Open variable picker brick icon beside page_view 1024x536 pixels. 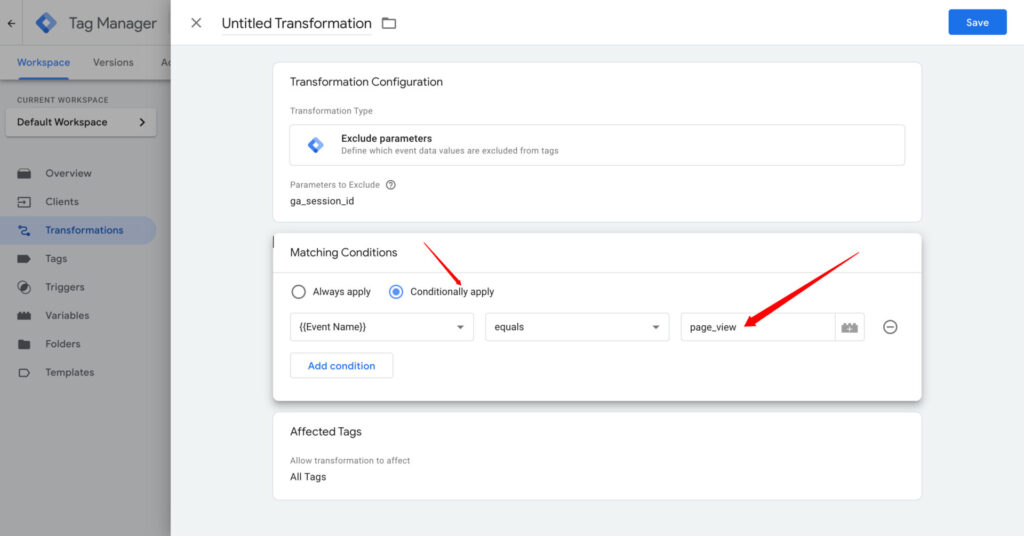[x=850, y=327]
